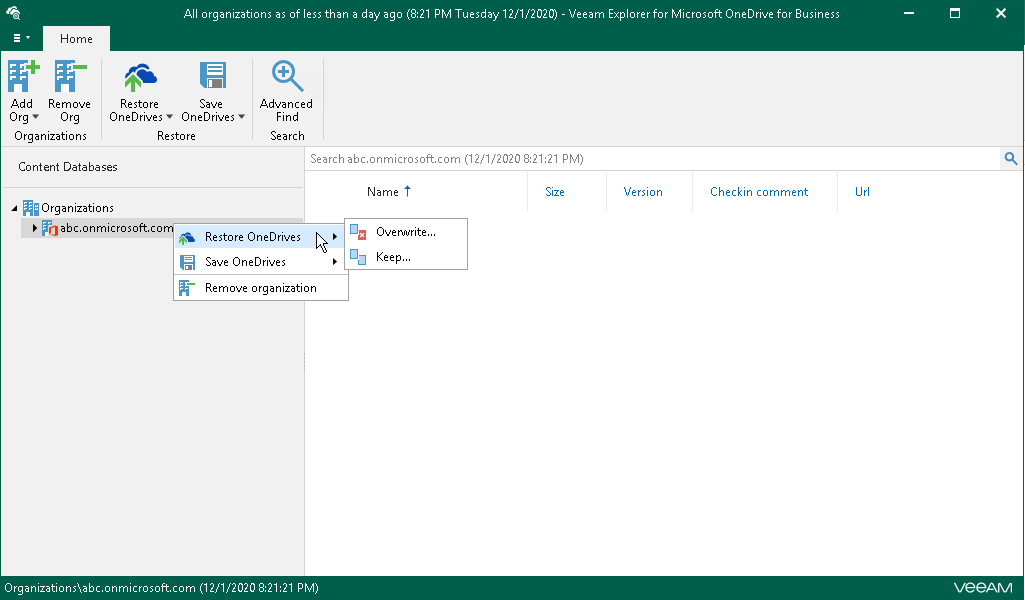1025x600 pixels.
Task: Expand Save OneDrives submenu arrow in context menu
Action: (x=335, y=261)
